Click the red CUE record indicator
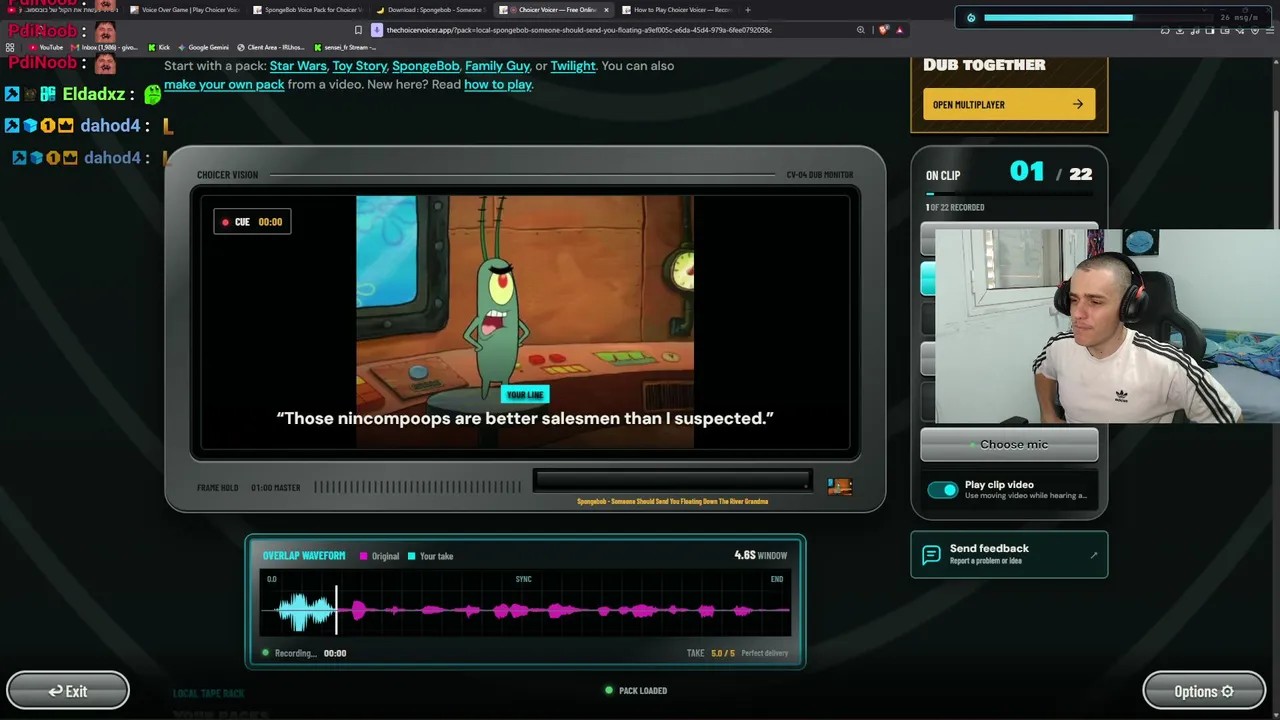The width and height of the screenshot is (1280, 720). coord(226,222)
